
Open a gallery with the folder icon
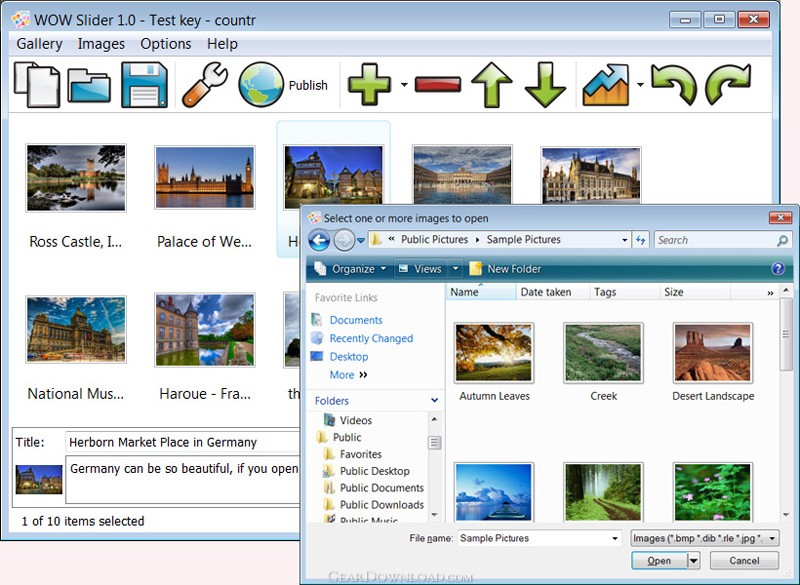click(x=90, y=85)
